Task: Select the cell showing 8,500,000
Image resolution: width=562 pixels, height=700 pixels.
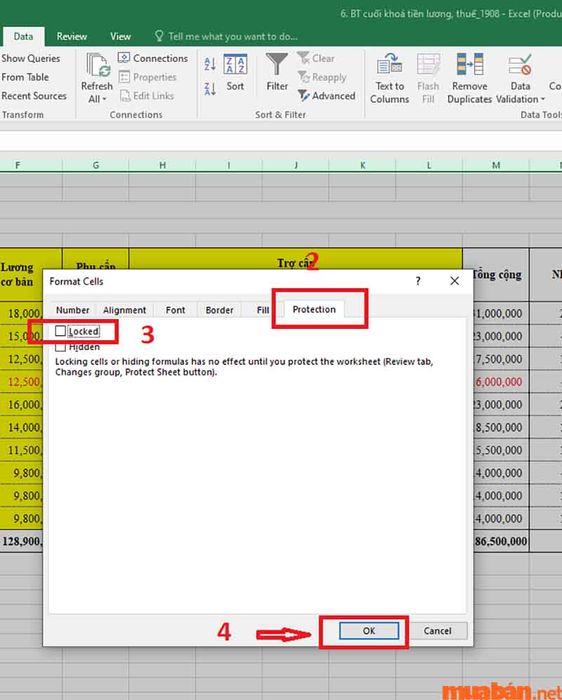Action: point(501,427)
